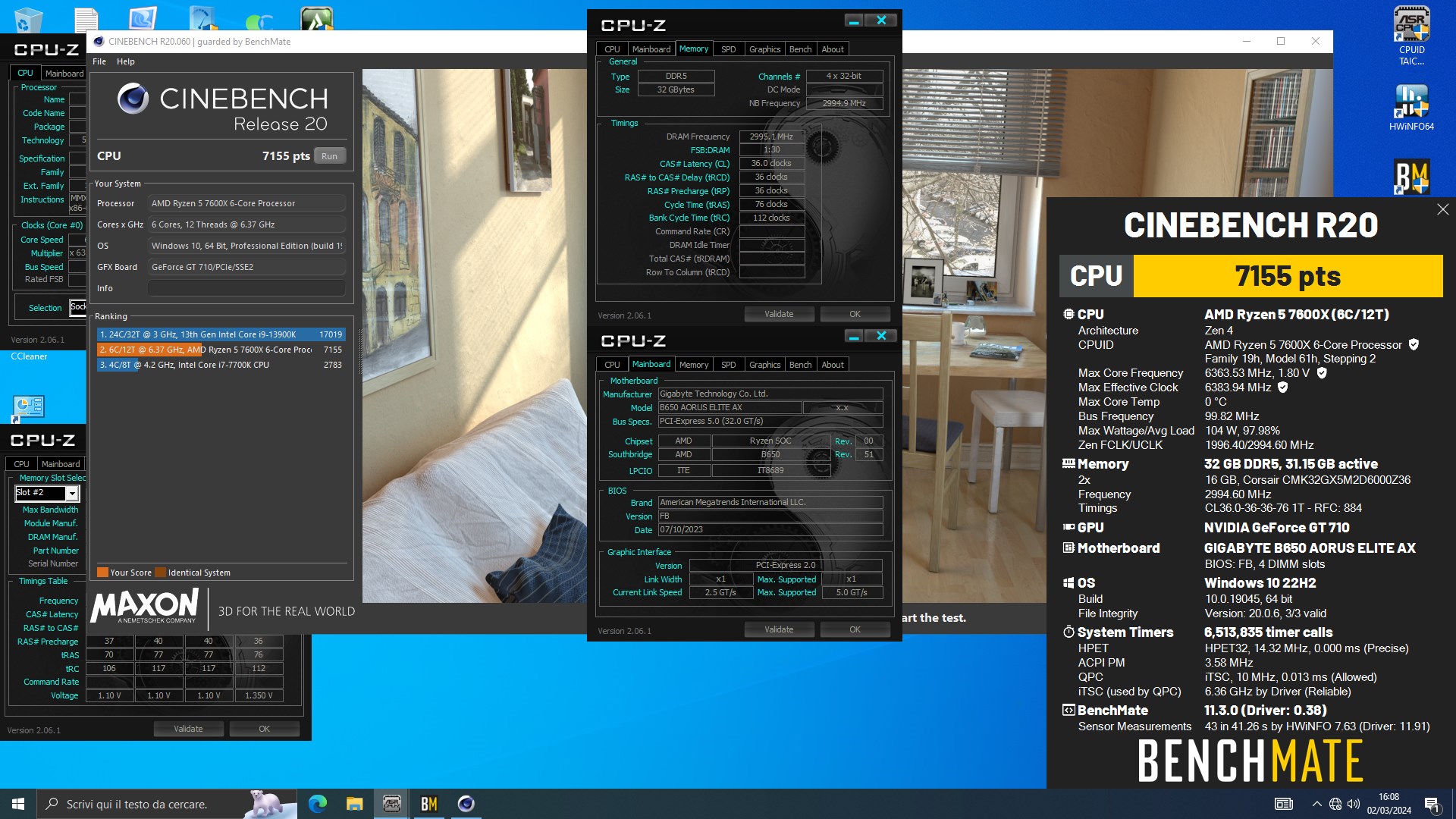Open the taskbar clock showing 16:08

coord(1389,804)
